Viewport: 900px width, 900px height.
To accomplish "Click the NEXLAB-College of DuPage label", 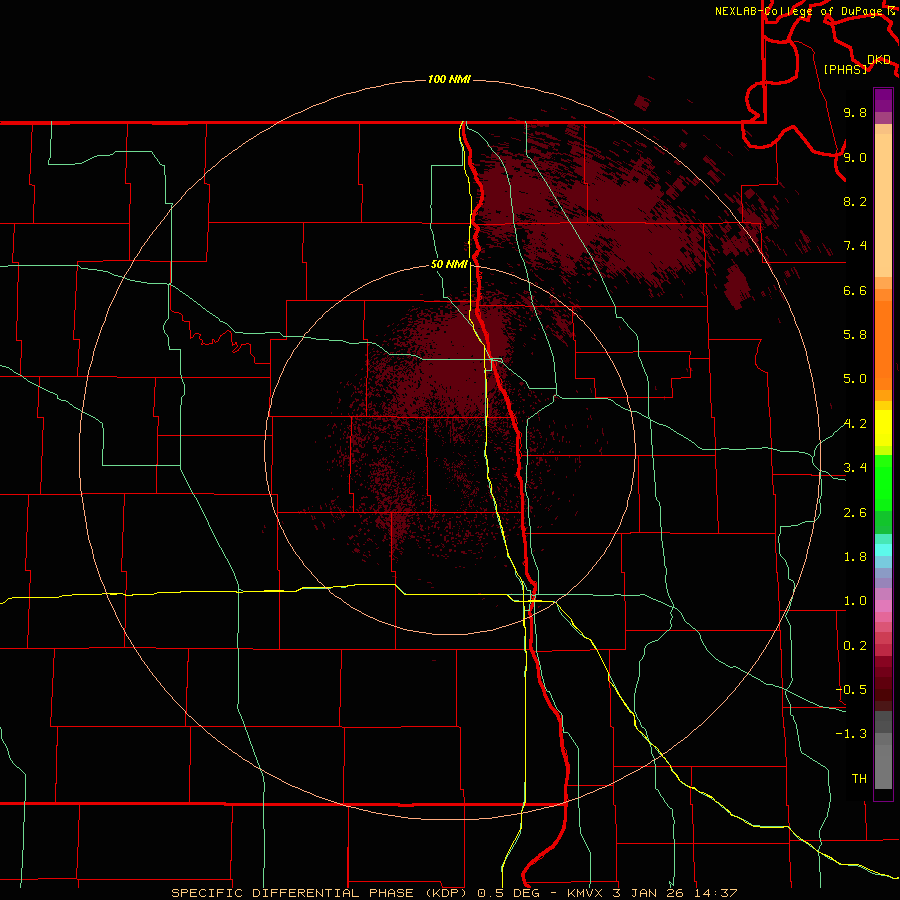I will click(800, 11).
